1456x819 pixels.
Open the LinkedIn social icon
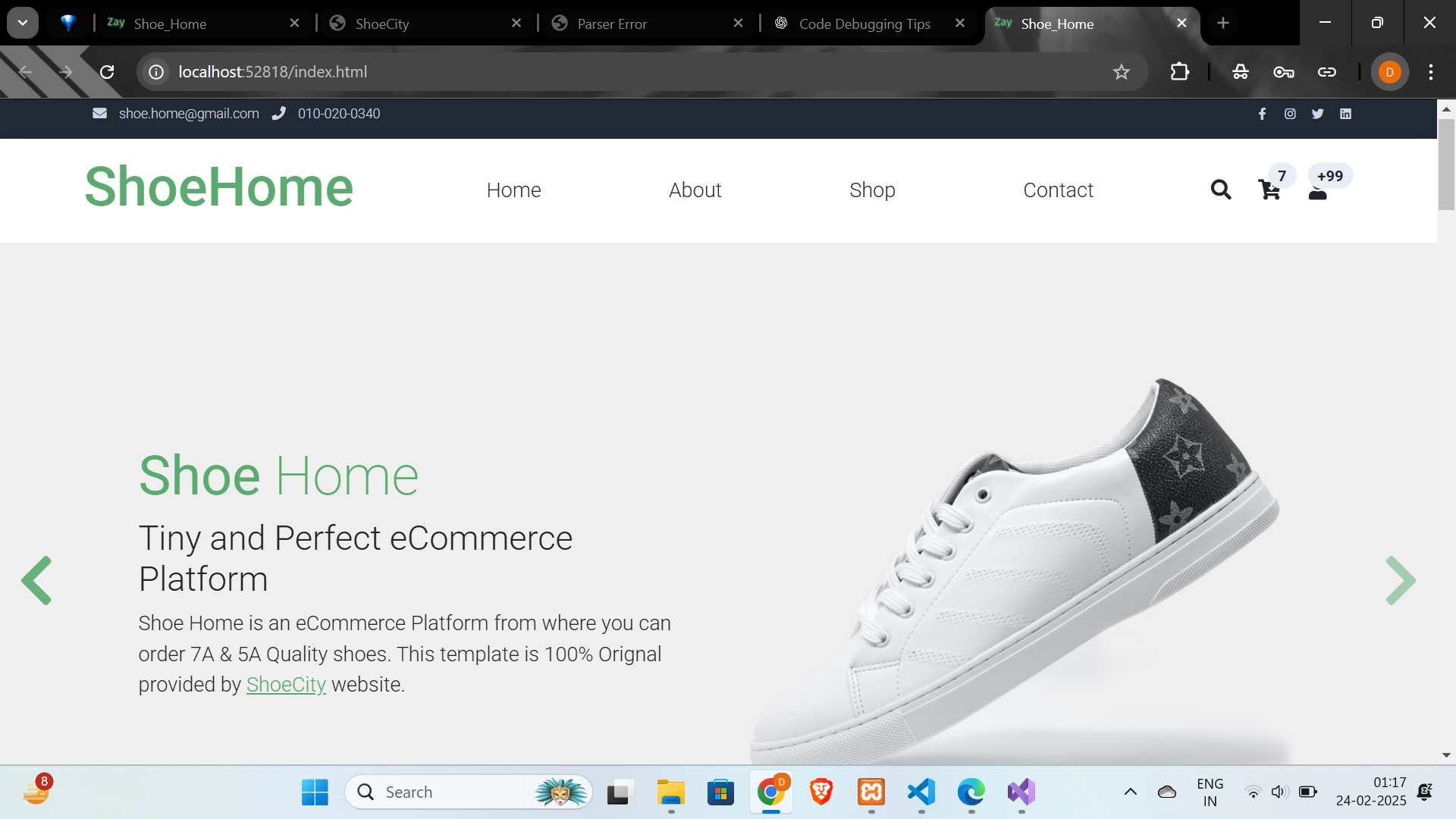(x=1345, y=114)
